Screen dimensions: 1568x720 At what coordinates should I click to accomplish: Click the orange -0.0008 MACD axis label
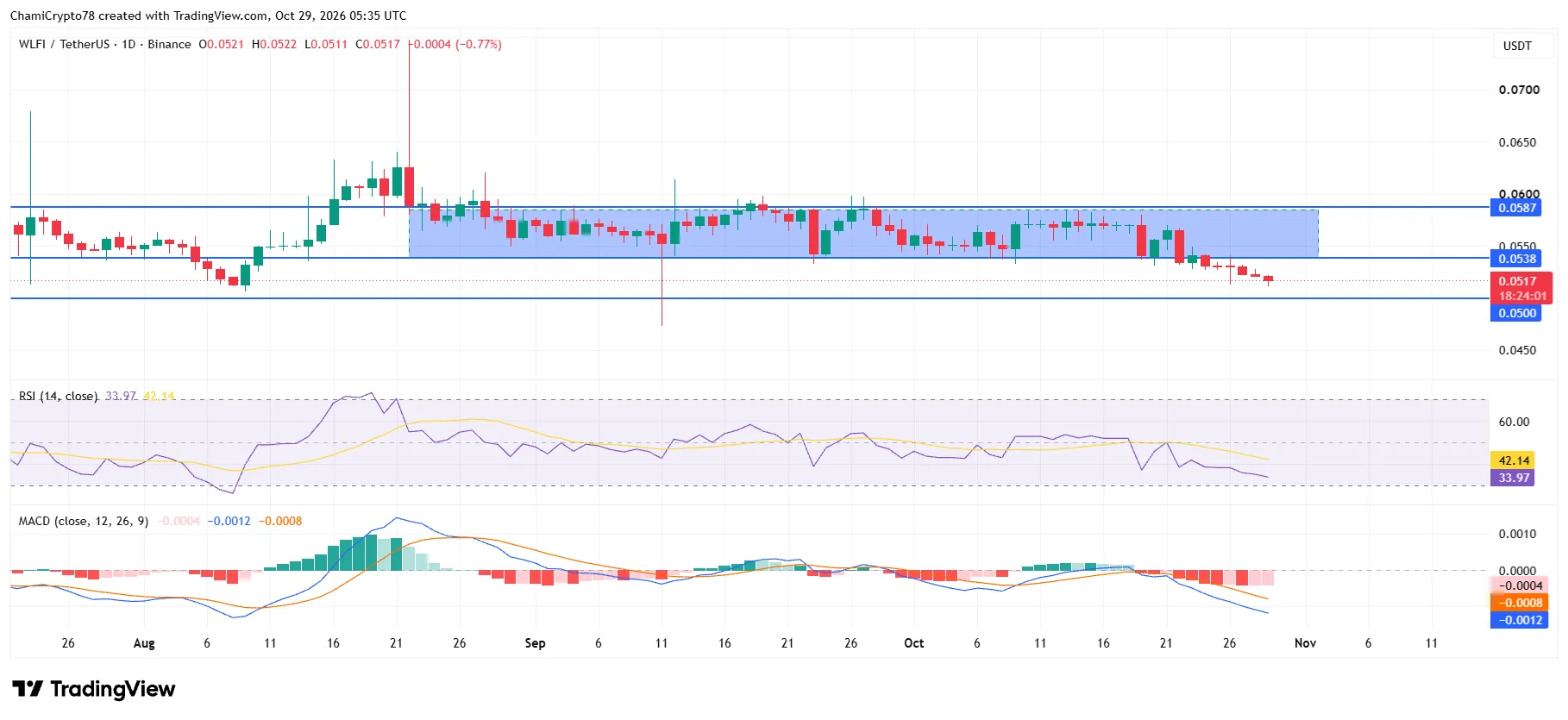tap(1520, 603)
